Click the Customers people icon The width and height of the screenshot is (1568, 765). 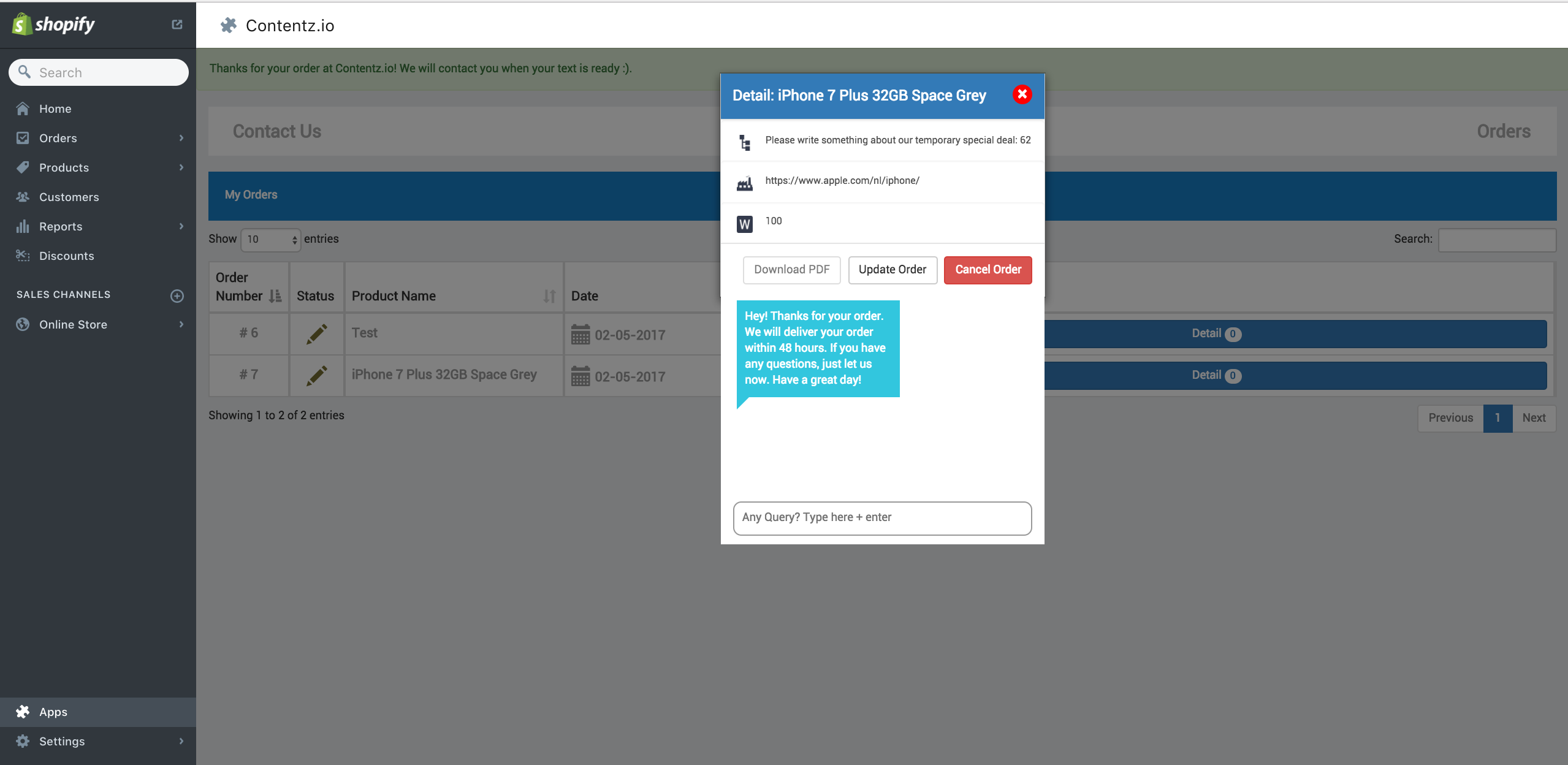23,197
